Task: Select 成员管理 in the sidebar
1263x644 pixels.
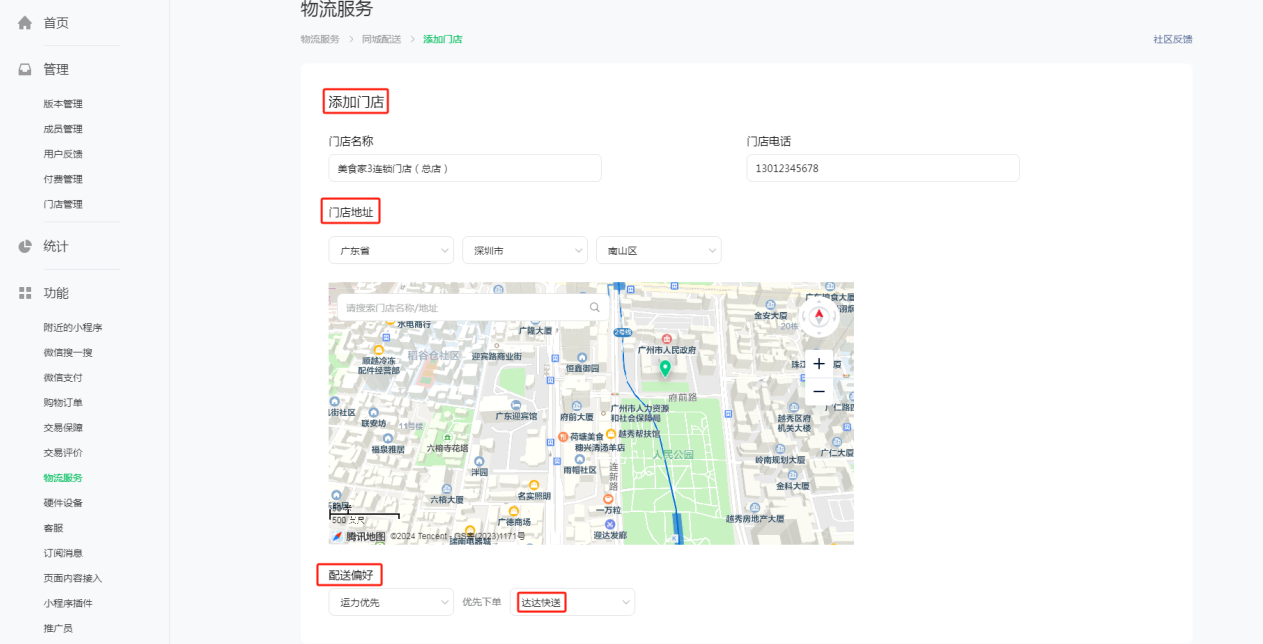Action: click(63, 129)
